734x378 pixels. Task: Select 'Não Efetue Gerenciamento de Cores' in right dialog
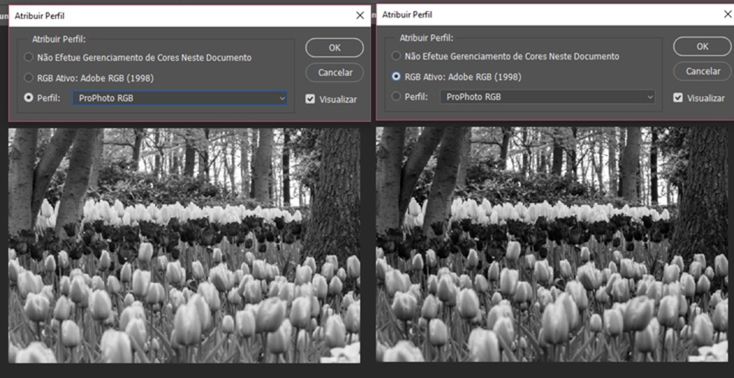coord(396,56)
